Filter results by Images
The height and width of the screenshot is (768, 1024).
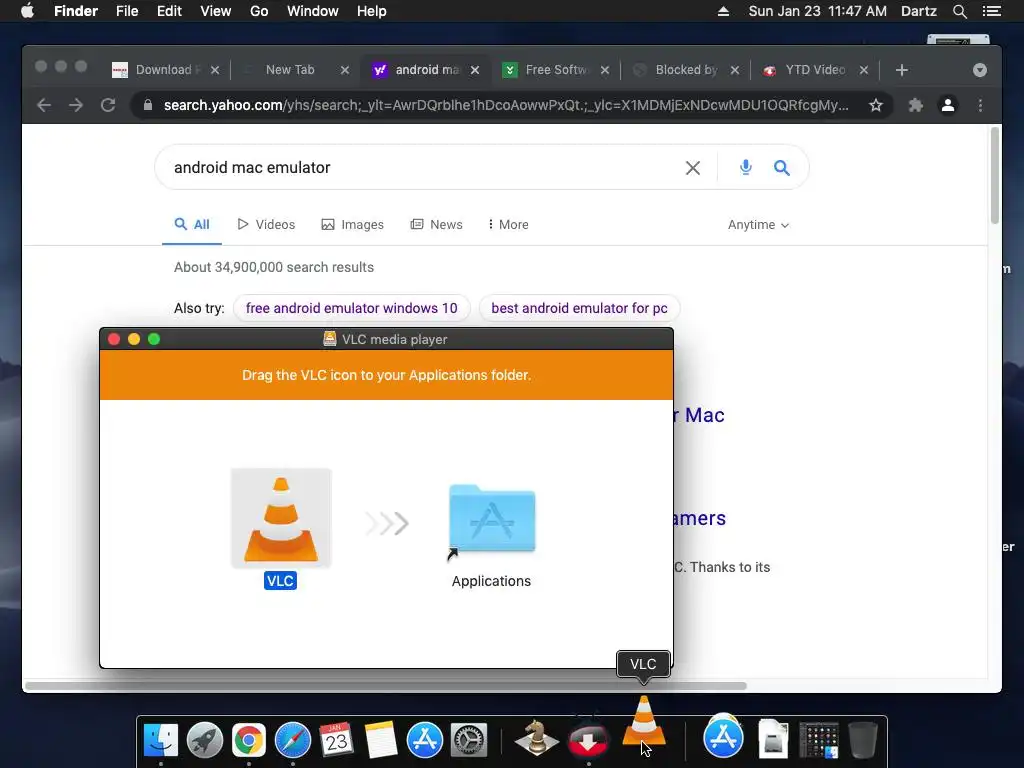pos(353,225)
